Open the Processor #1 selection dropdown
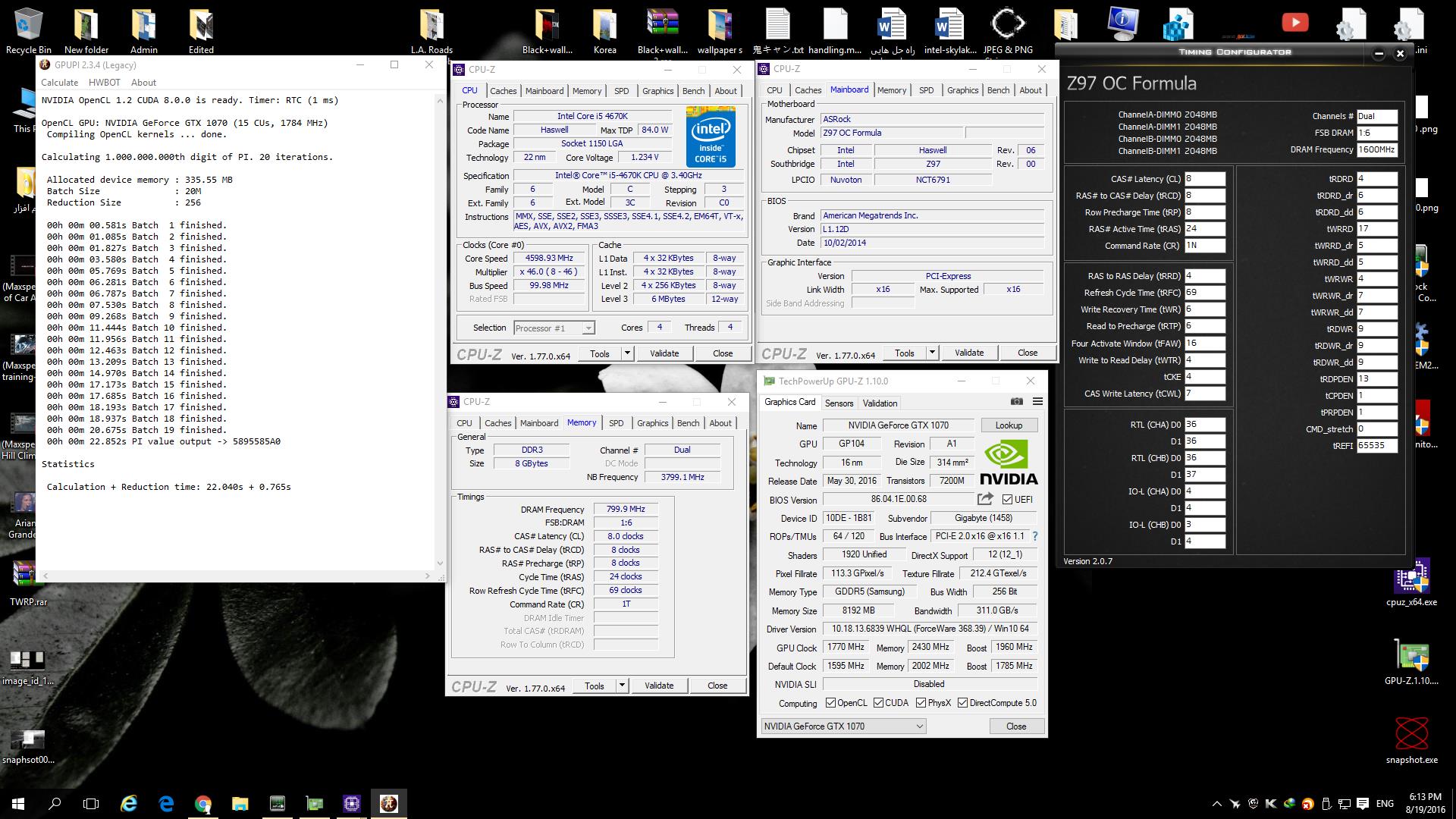1456x819 pixels. 554,328
